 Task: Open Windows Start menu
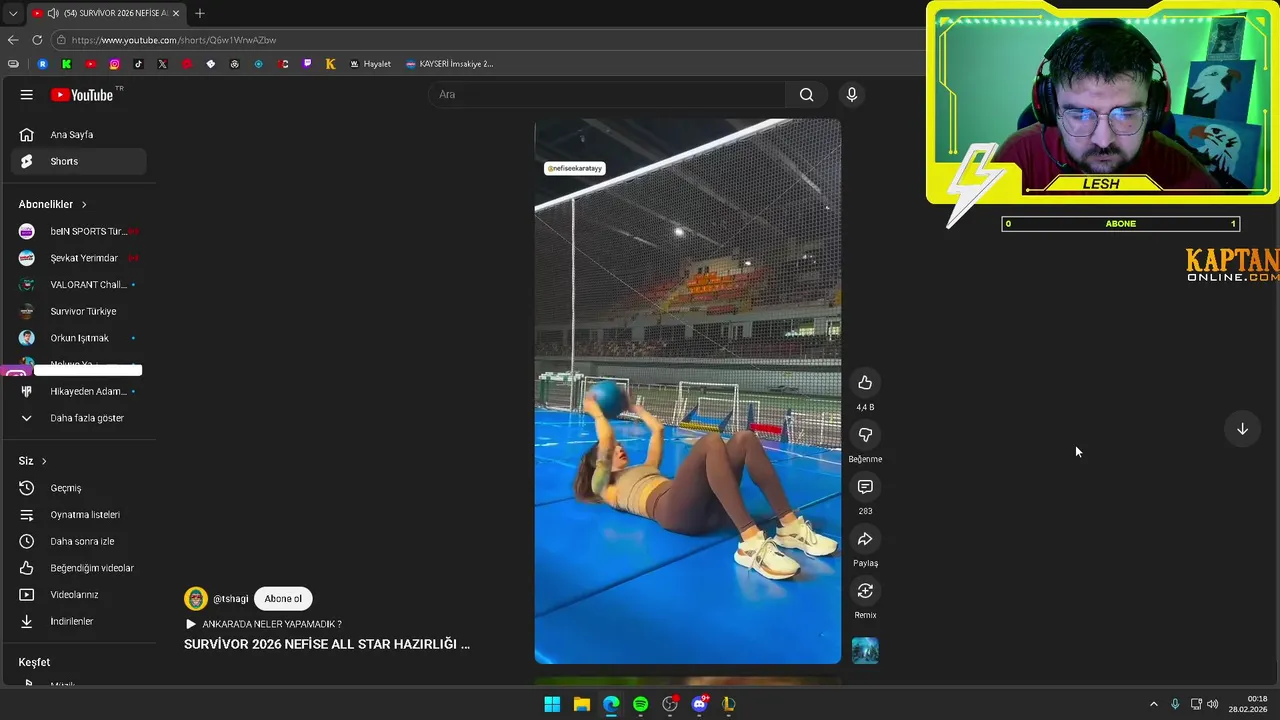[x=552, y=704]
